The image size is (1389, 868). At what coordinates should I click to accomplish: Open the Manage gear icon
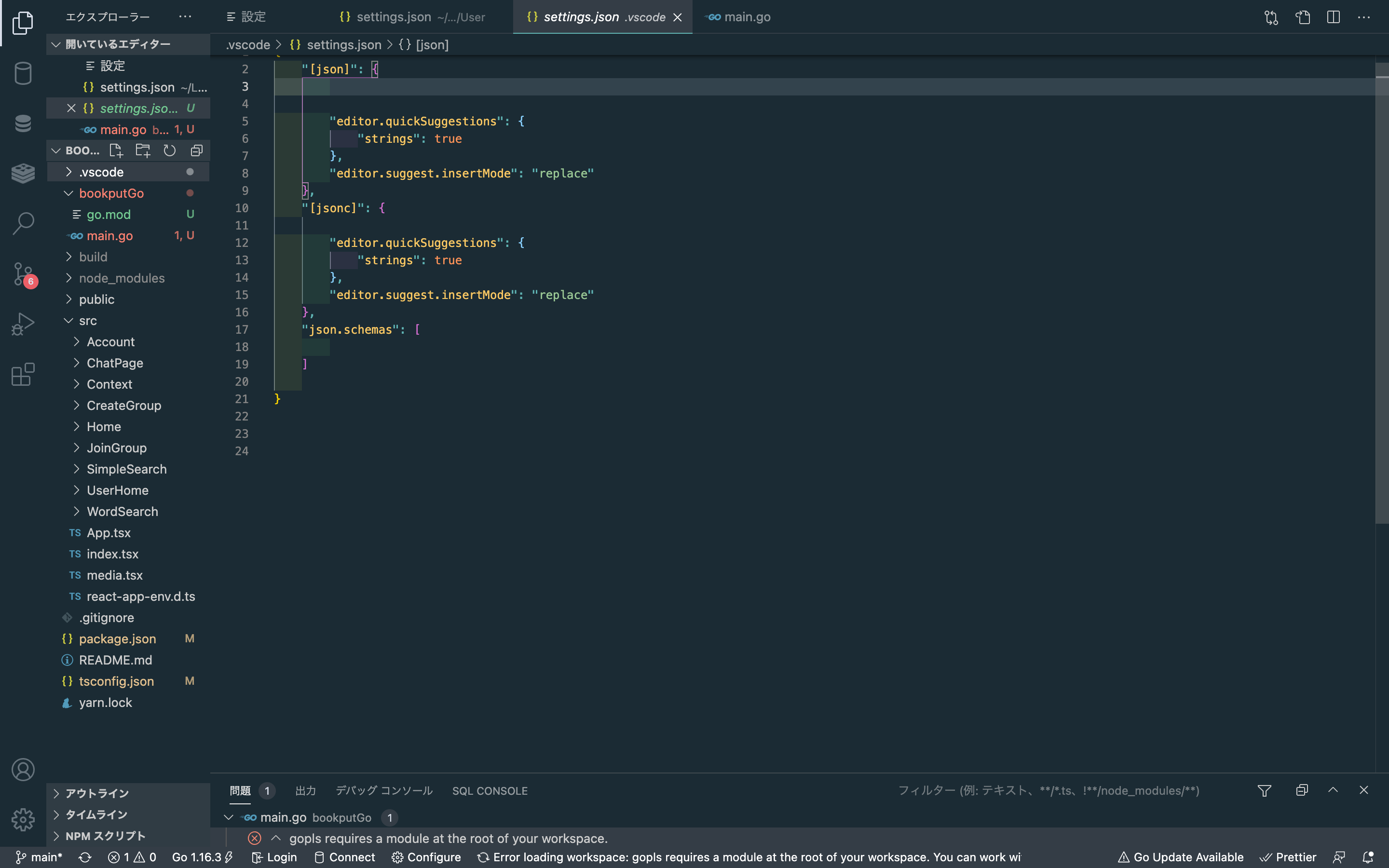pyautogui.click(x=23, y=820)
